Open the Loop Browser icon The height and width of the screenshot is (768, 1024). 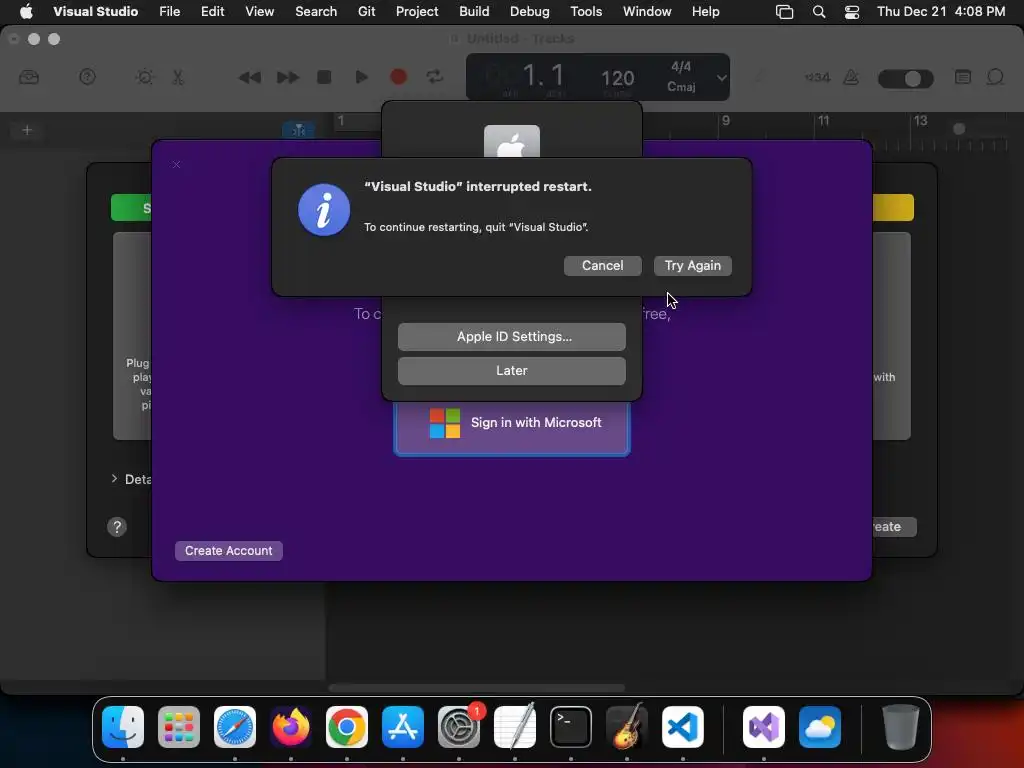[x=995, y=77]
